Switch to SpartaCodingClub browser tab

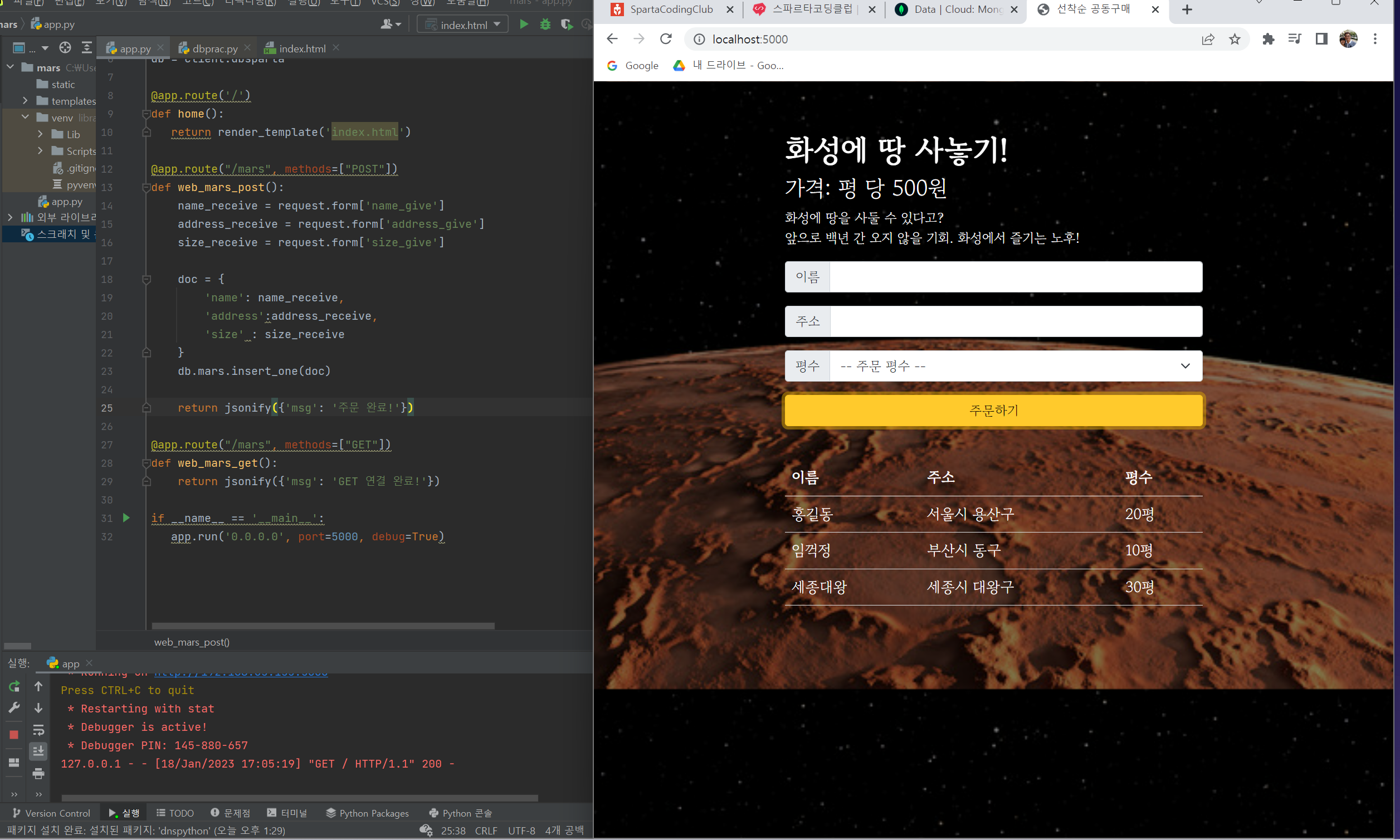(x=671, y=9)
